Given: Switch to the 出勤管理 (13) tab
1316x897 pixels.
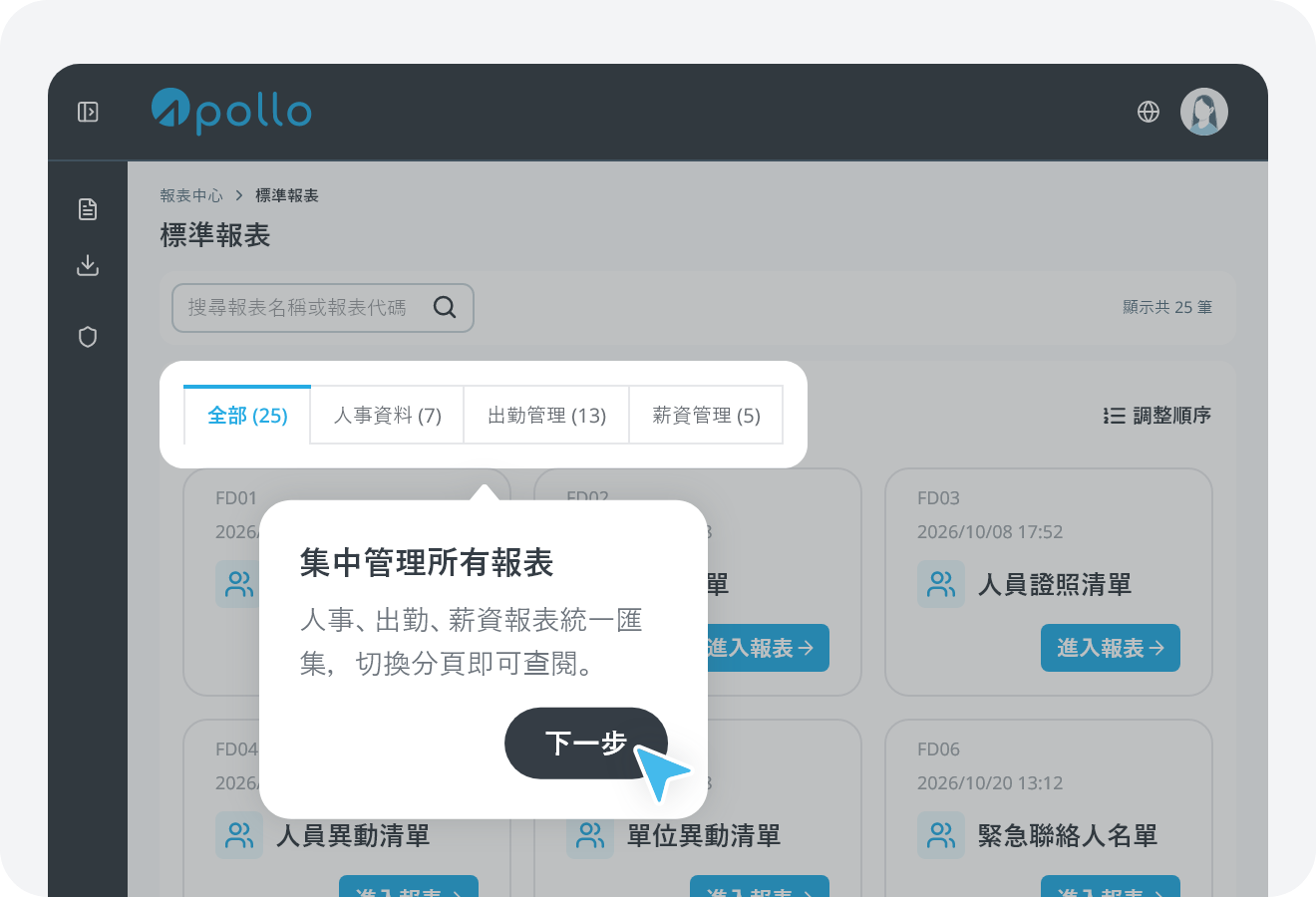Looking at the screenshot, I should click(x=546, y=415).
